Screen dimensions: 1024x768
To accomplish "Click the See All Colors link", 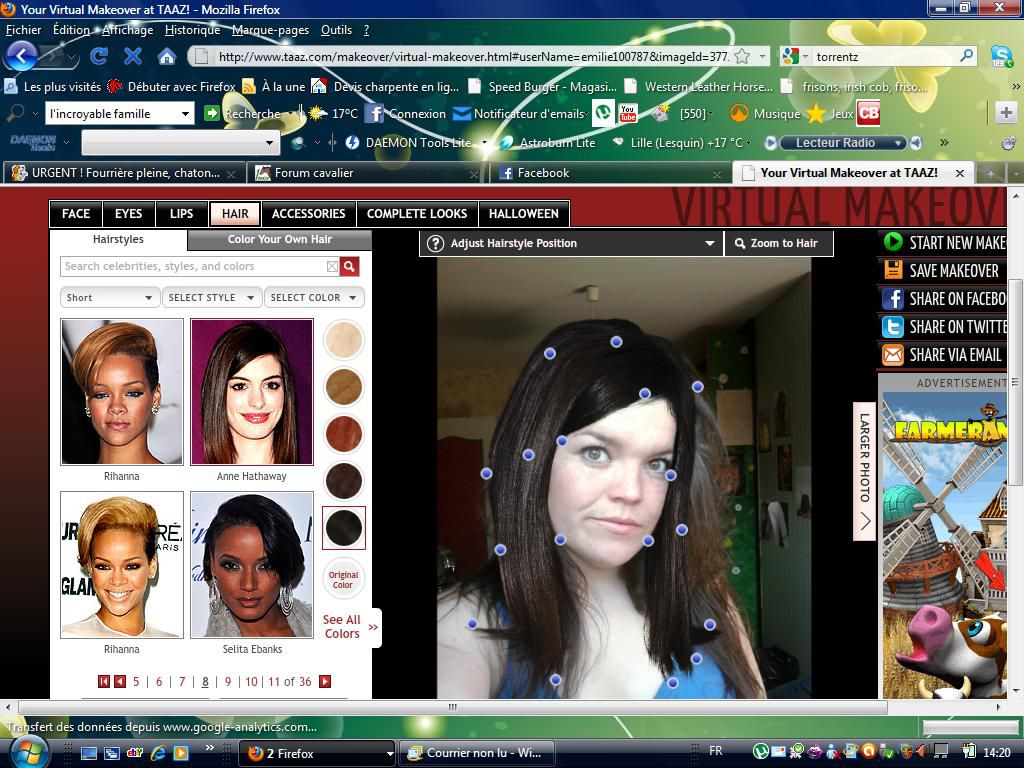I will 342,627.
